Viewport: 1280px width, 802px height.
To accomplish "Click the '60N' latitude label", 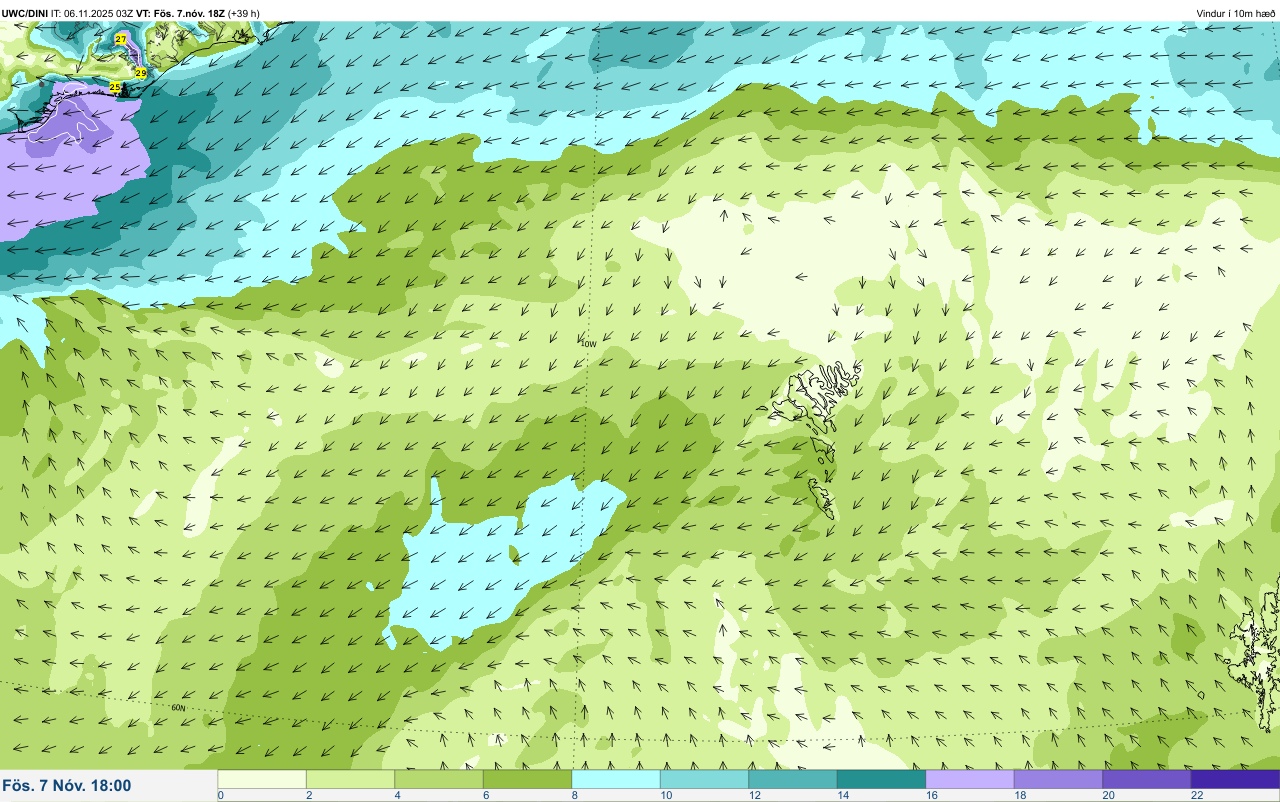I will pos(178,707).
